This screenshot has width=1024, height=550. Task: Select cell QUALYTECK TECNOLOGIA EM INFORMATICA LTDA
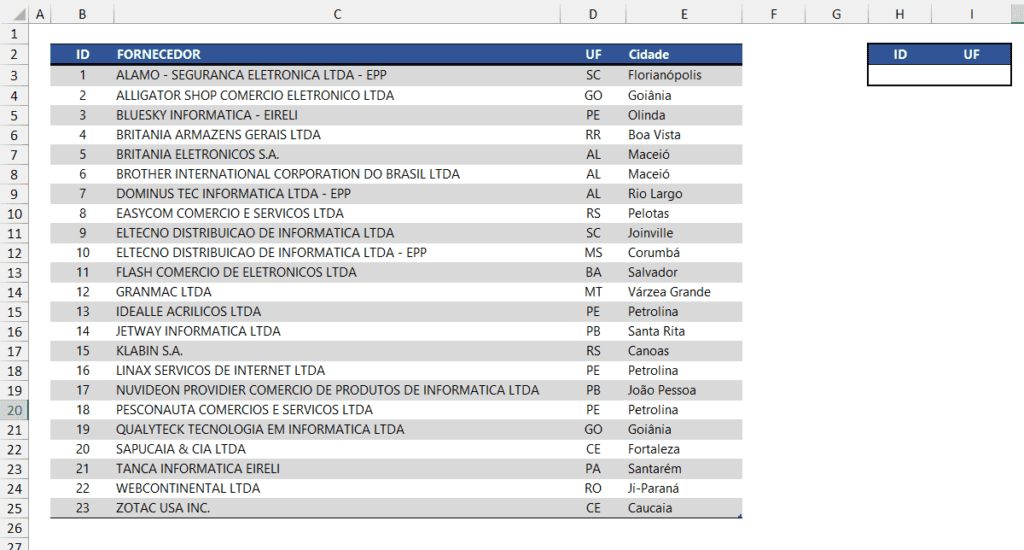(x=337, y=429)
